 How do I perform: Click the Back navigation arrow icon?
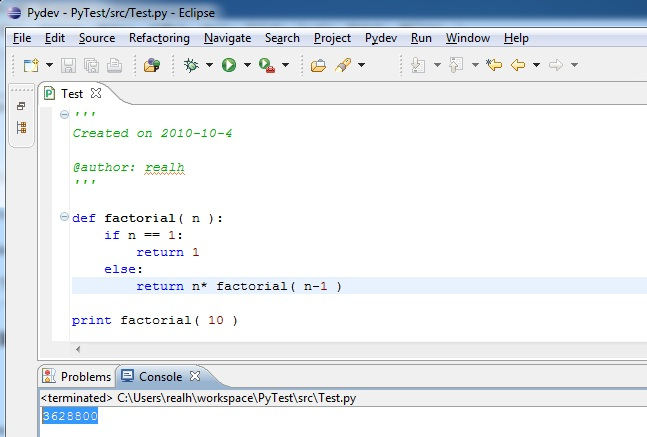click(x=518, y=65)
